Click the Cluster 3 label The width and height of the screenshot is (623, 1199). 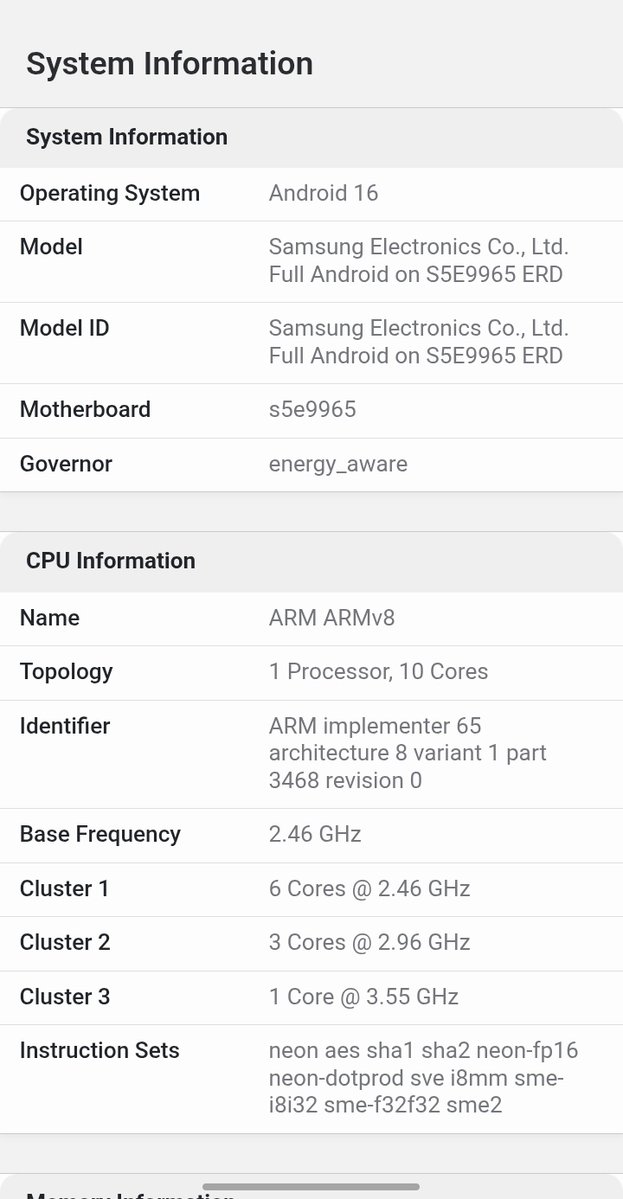click(65, 996)
